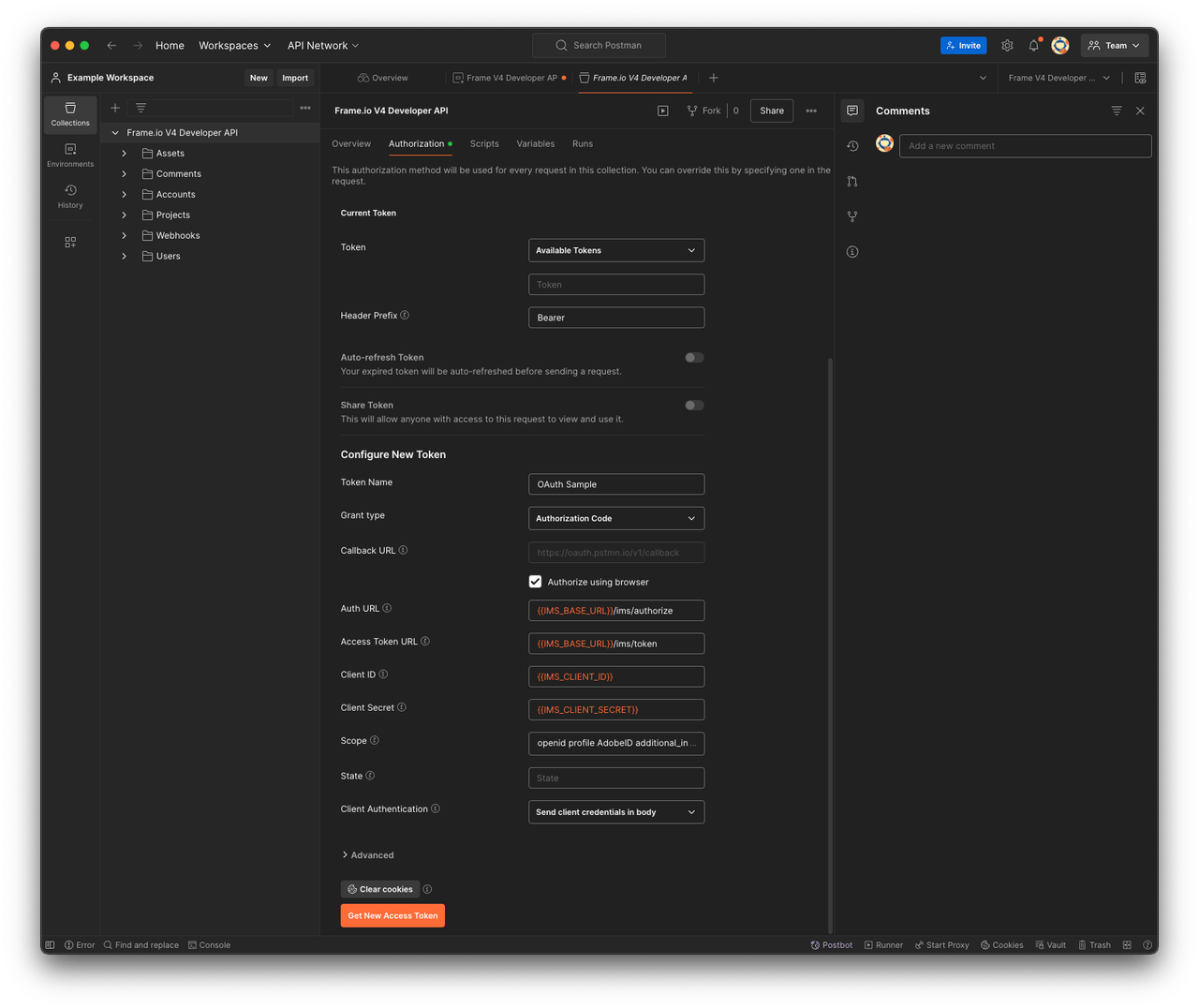
Task: Open the Overview tab in the tab bar
Action: coord(382,78)
